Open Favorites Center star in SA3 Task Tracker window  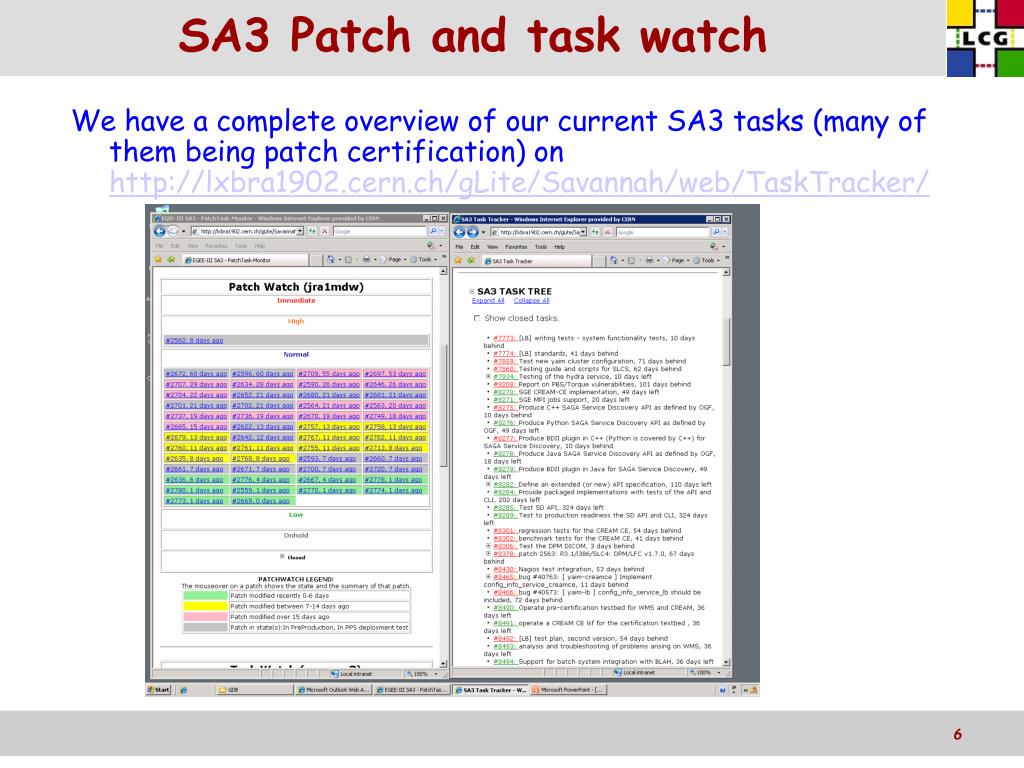pyautogui.click(x=458, y=261)
